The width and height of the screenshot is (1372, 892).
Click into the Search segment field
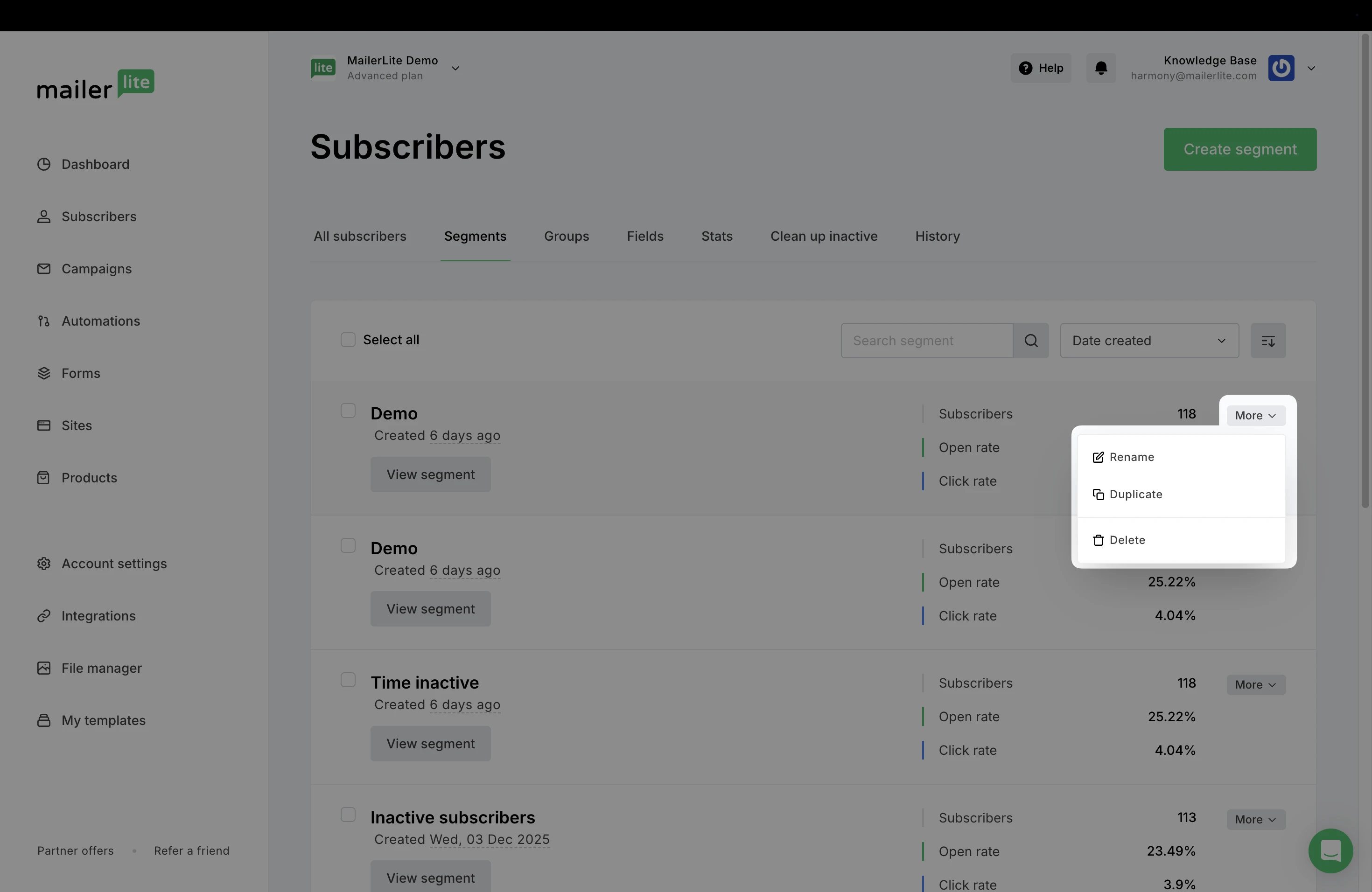click(x=926, y=341)
